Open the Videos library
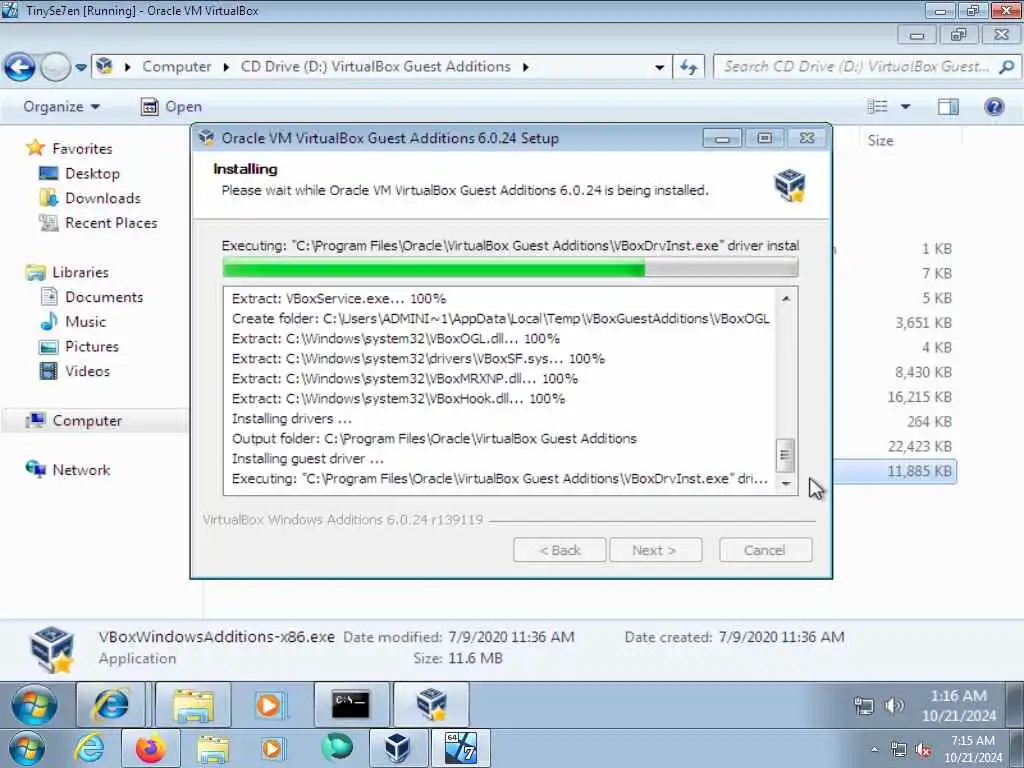1024x768 pixels. pos(75,371)
